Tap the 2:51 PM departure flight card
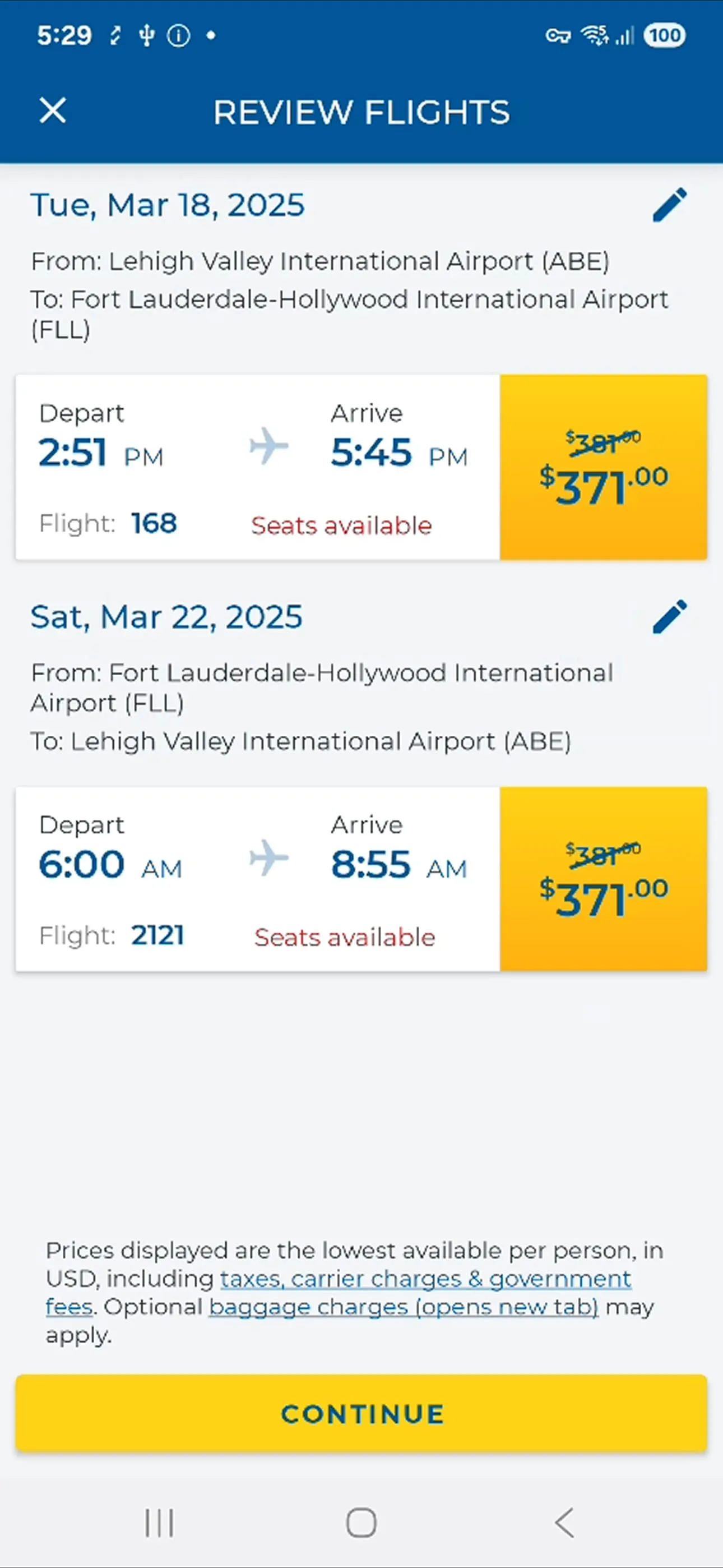 click(x=257, y=467)
